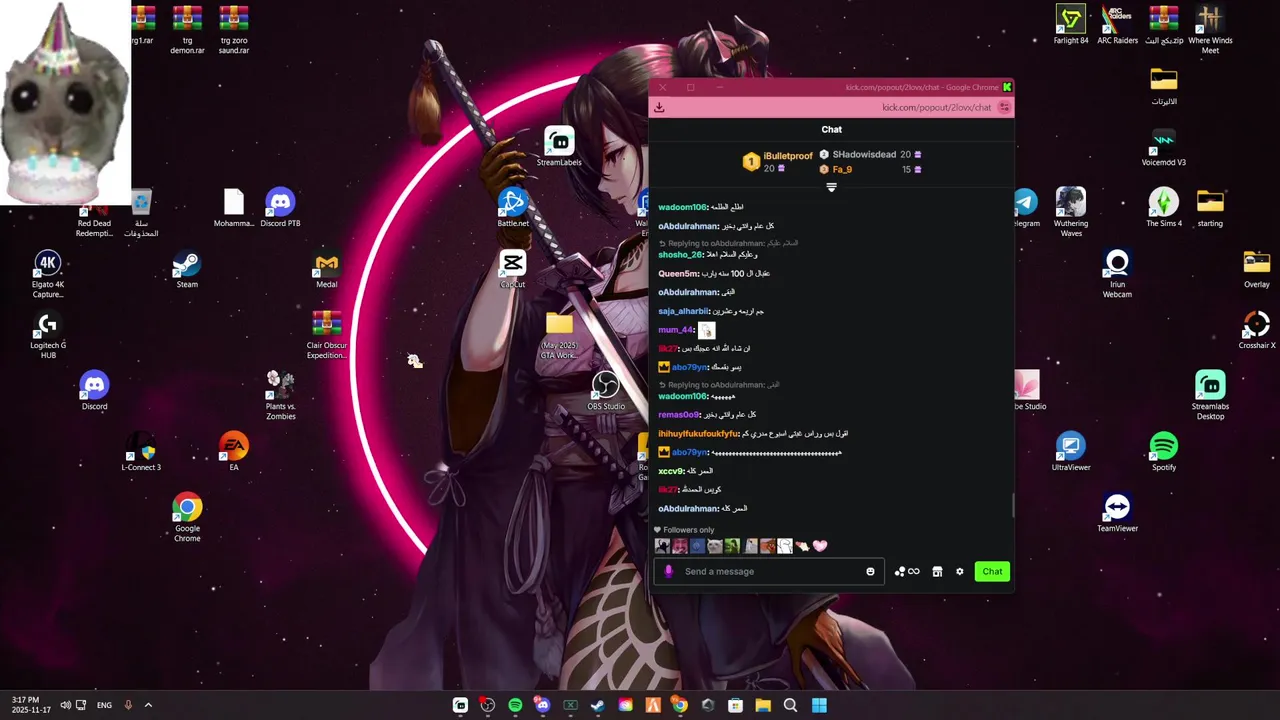The width and height of the screenshot is (1280, 720).
Task: Open the Overlay folder icon
Action: click(1257, 270)
